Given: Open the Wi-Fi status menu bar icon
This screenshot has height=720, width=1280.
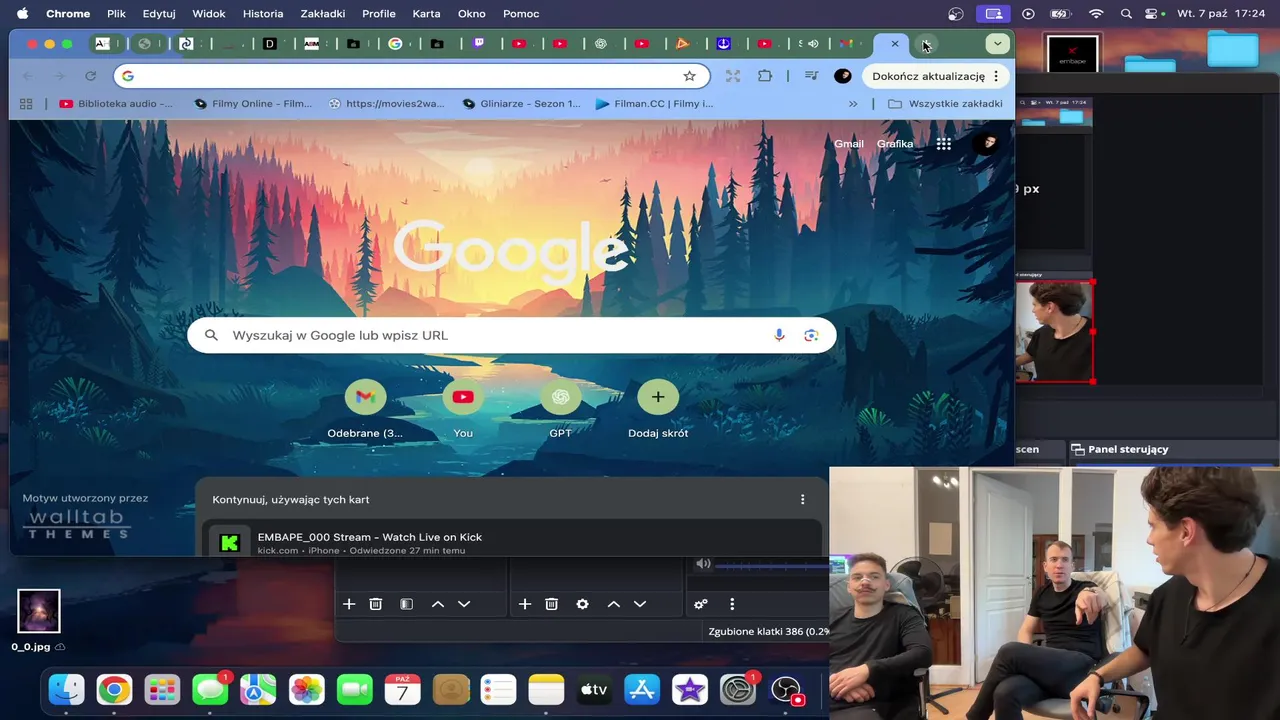Looking at the screenshot, I should (x=1096, y=14).
